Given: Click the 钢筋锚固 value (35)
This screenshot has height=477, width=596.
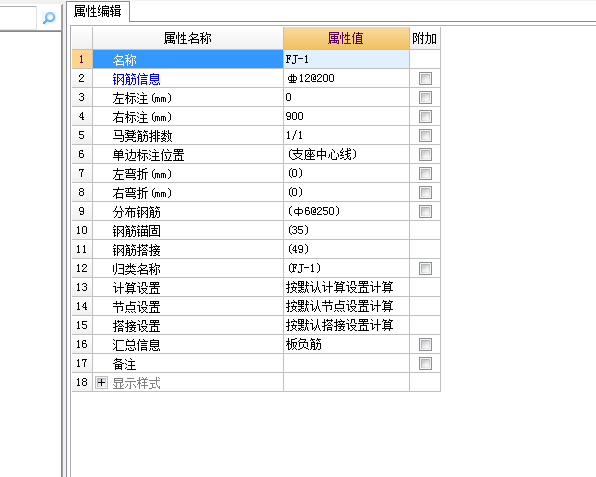Looking at the screenshot, I should coord(298,230).
